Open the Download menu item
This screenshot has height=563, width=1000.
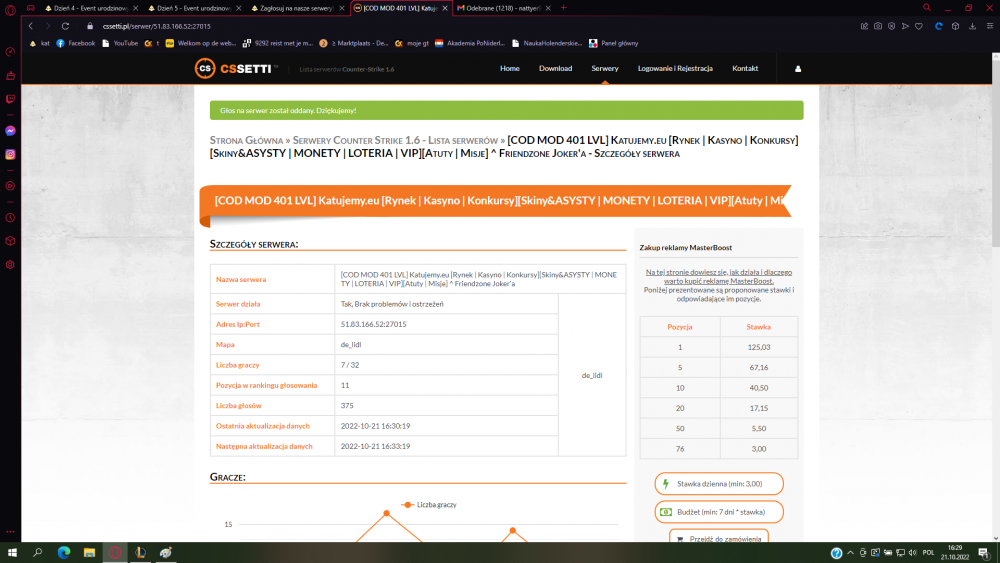(x=555, y=68)
